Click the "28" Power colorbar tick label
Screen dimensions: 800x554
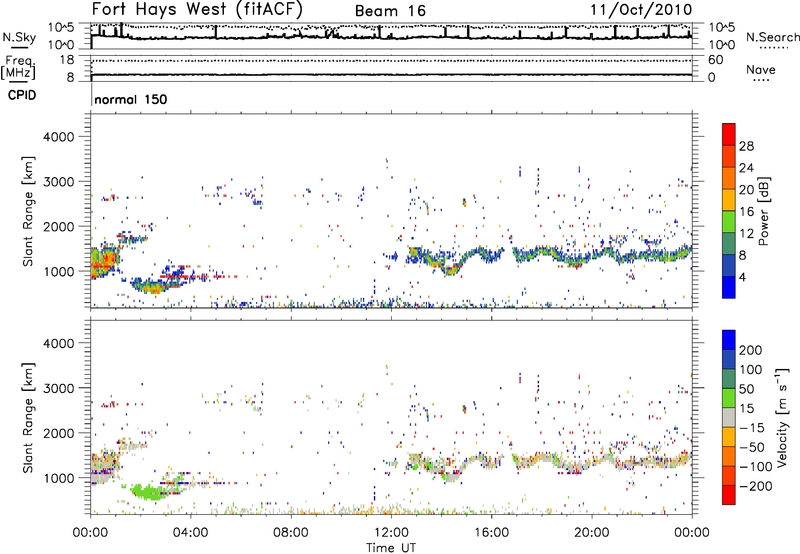tap(746, 146)
